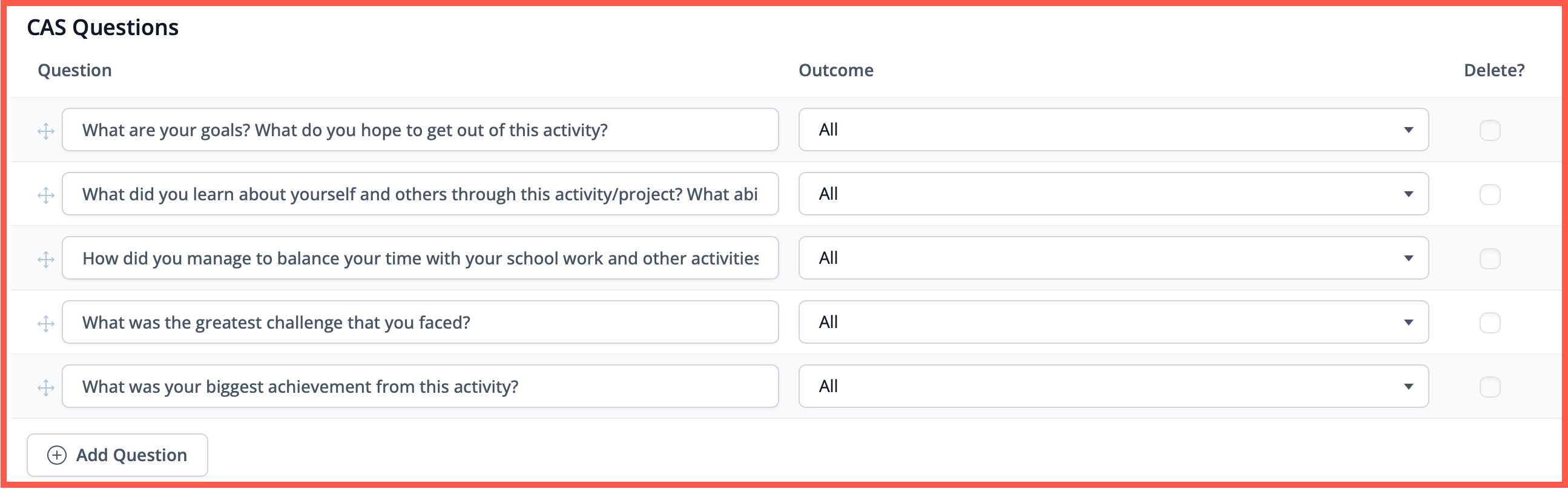Select delete checkbox for greatest challenge question

coord(1489,323)
